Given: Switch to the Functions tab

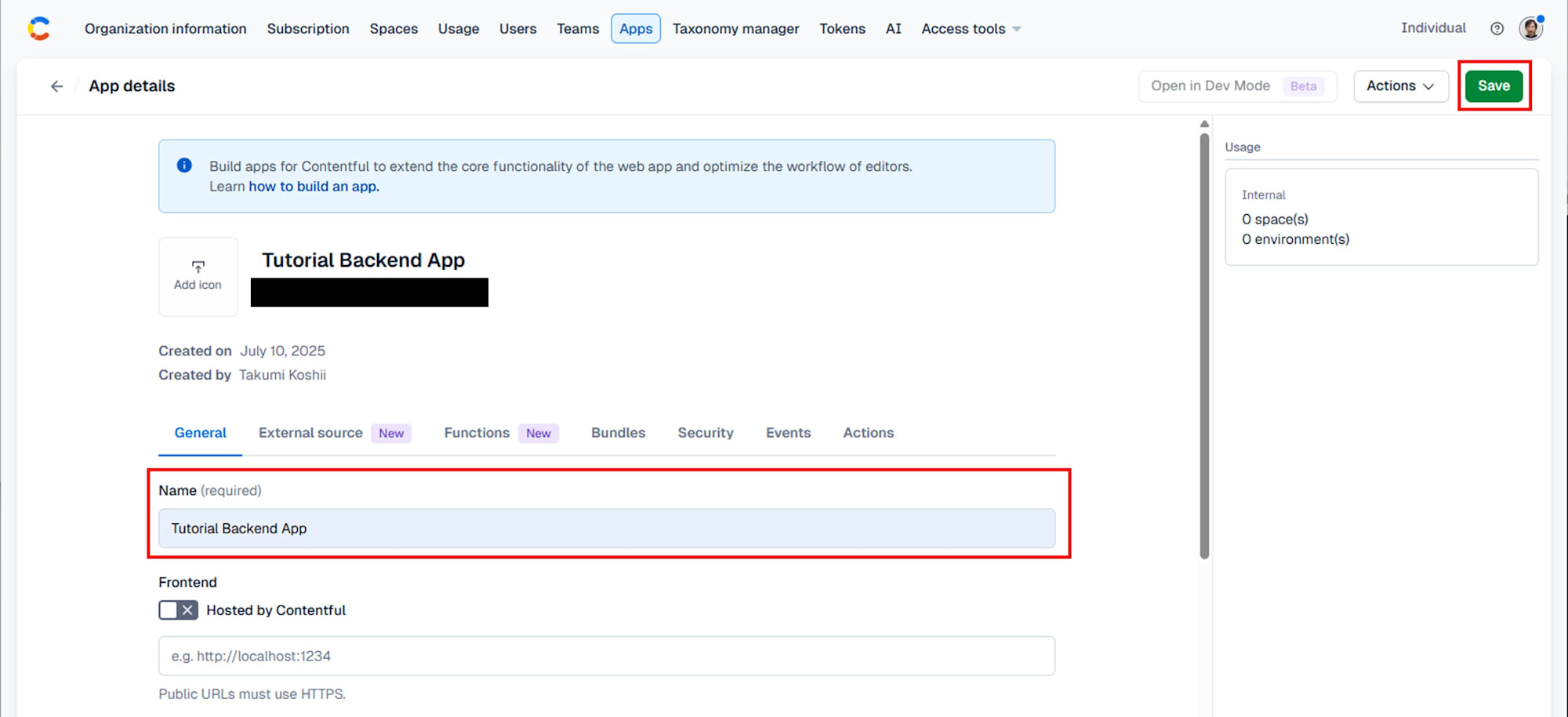Looking at the screenshot, I should (501, 433).
